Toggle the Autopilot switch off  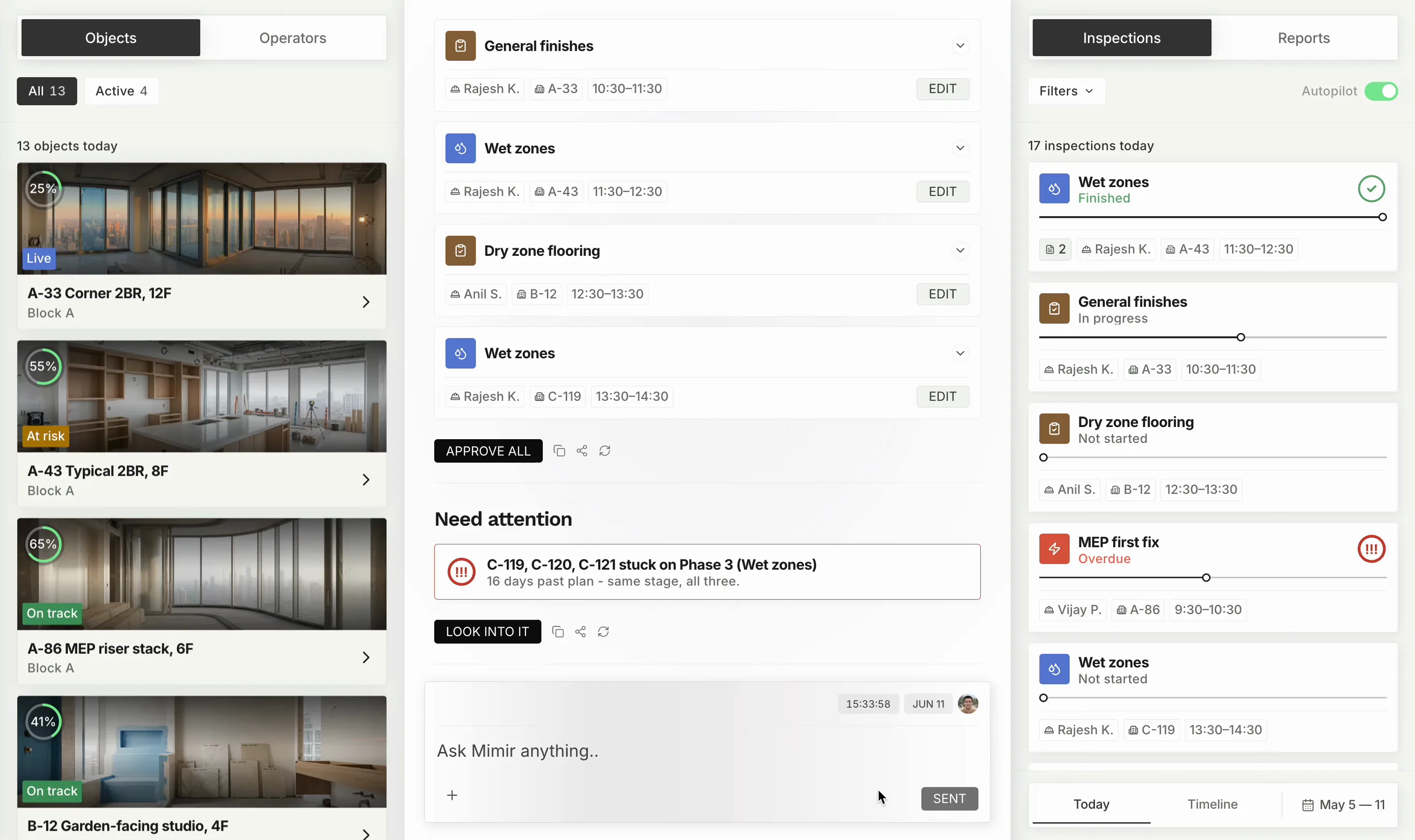click(x=1381, y=91)
